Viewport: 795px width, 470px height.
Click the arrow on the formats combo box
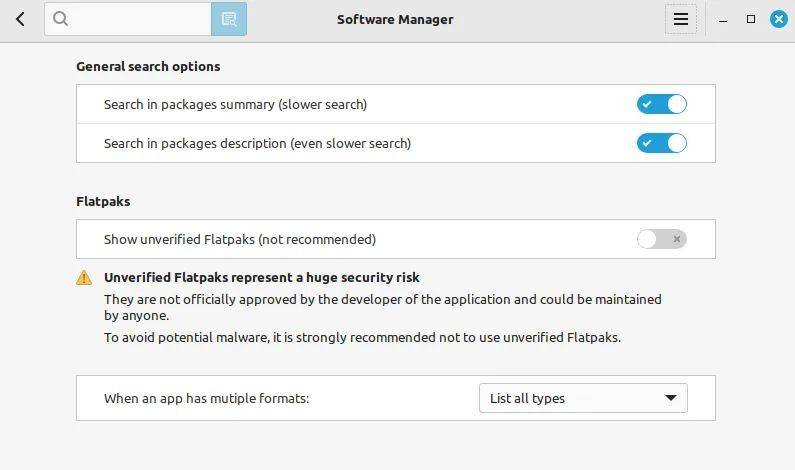(671, 398)
